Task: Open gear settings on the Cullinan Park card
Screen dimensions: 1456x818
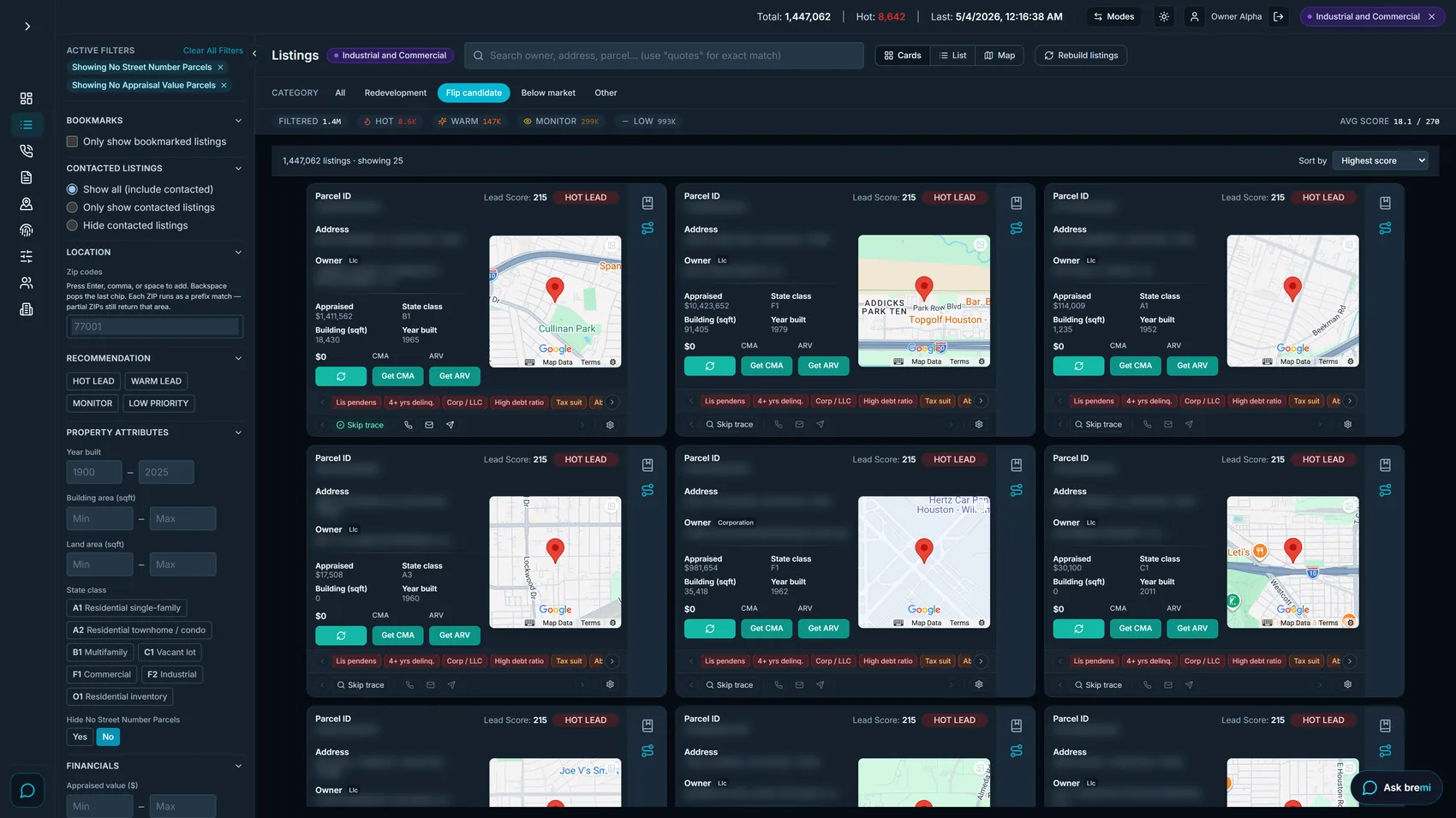Action: coord(610,425)
